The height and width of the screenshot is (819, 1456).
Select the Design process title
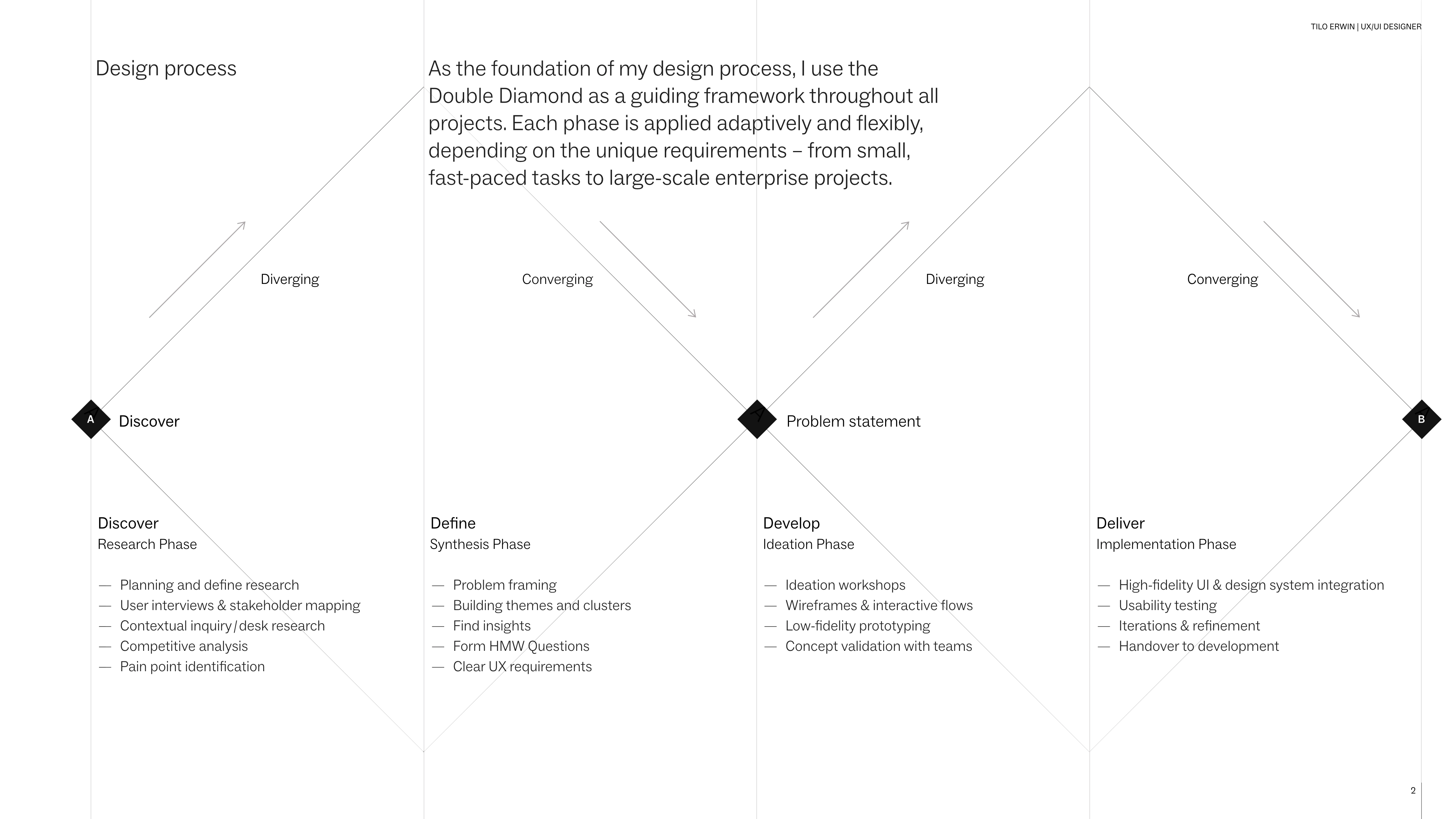(x=166, y=68)
